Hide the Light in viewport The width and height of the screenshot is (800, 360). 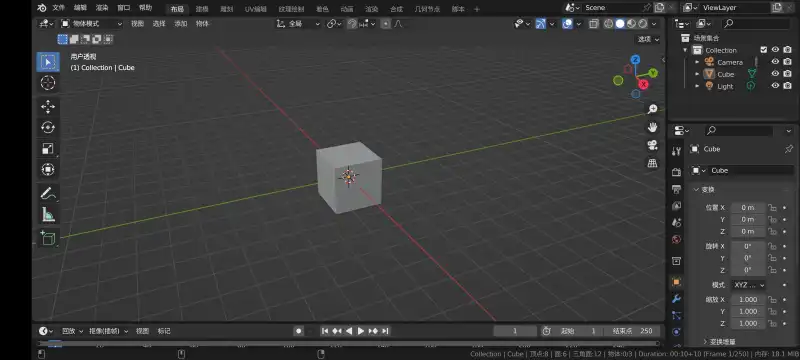775,86
